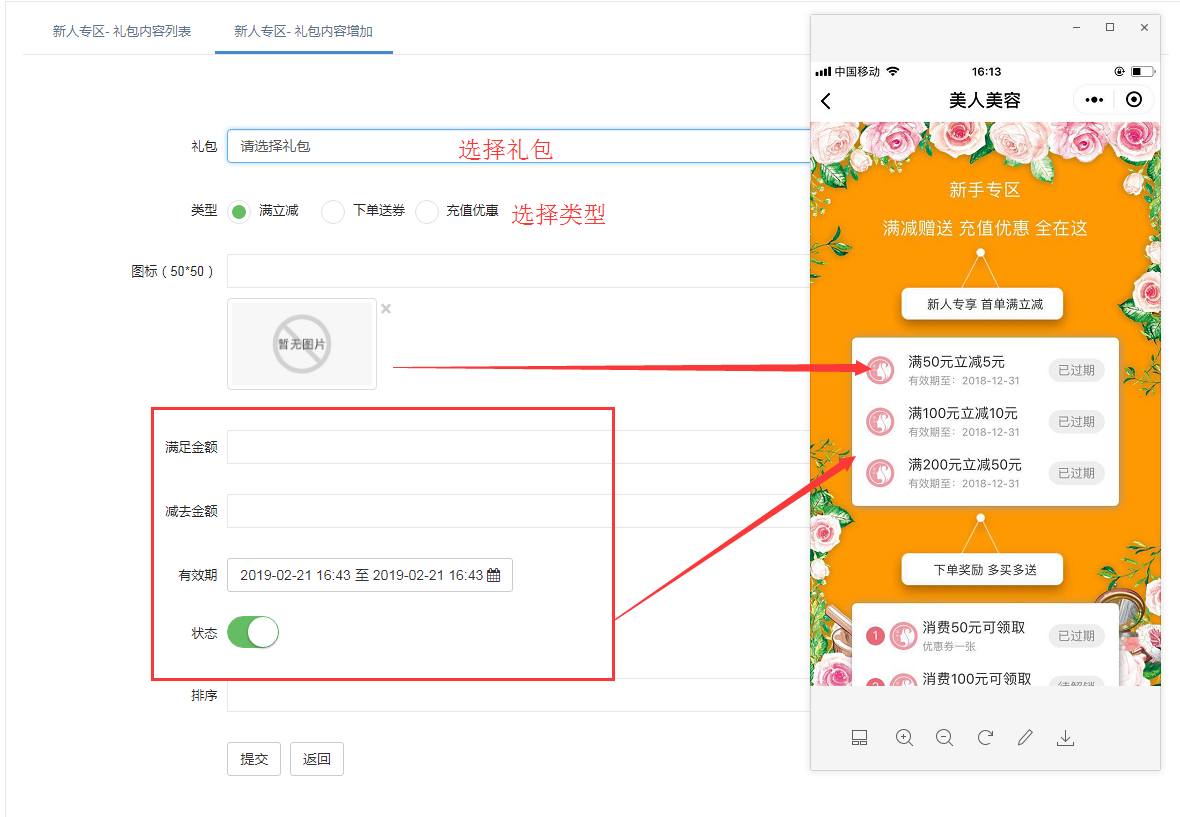1180x817 pixels.
Task: Download image with the download icon
Action: tap(1065, 738)
